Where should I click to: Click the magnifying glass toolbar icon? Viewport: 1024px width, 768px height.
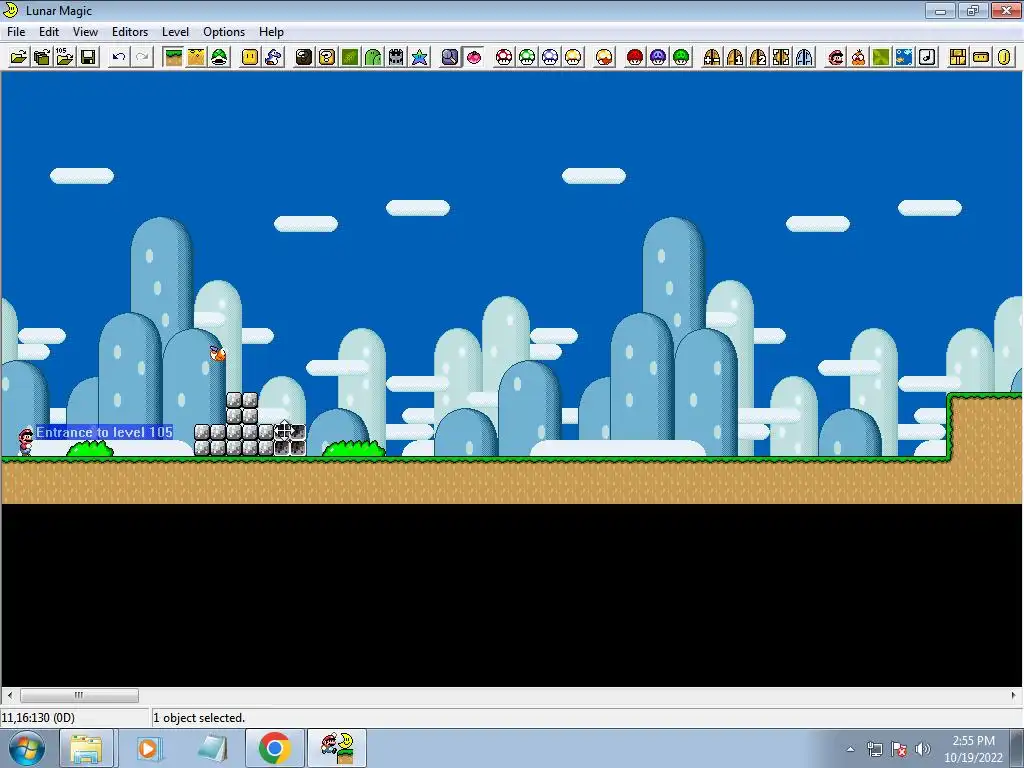click(450, 57)
